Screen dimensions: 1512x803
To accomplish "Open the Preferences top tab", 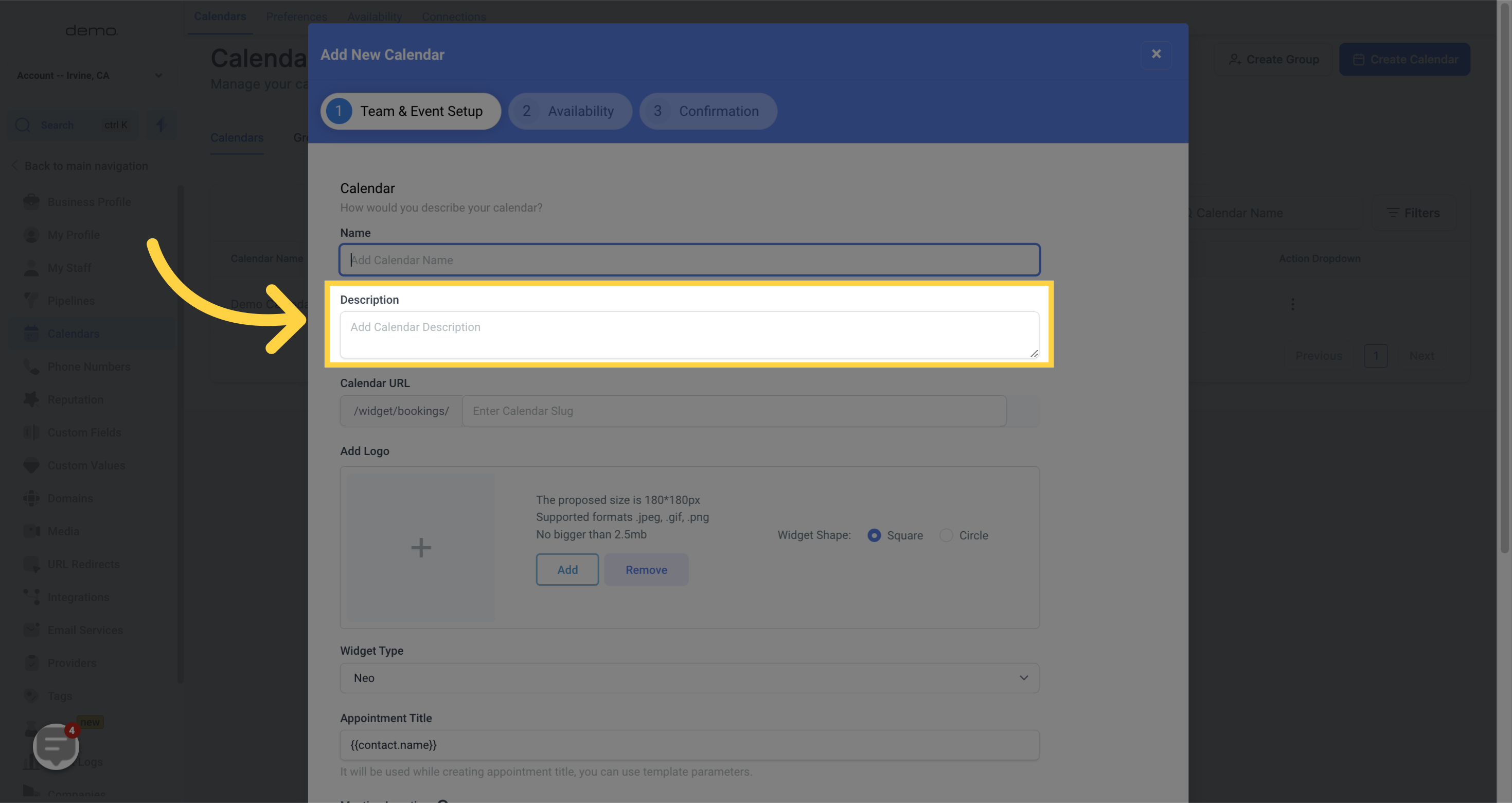I will 296,16.
